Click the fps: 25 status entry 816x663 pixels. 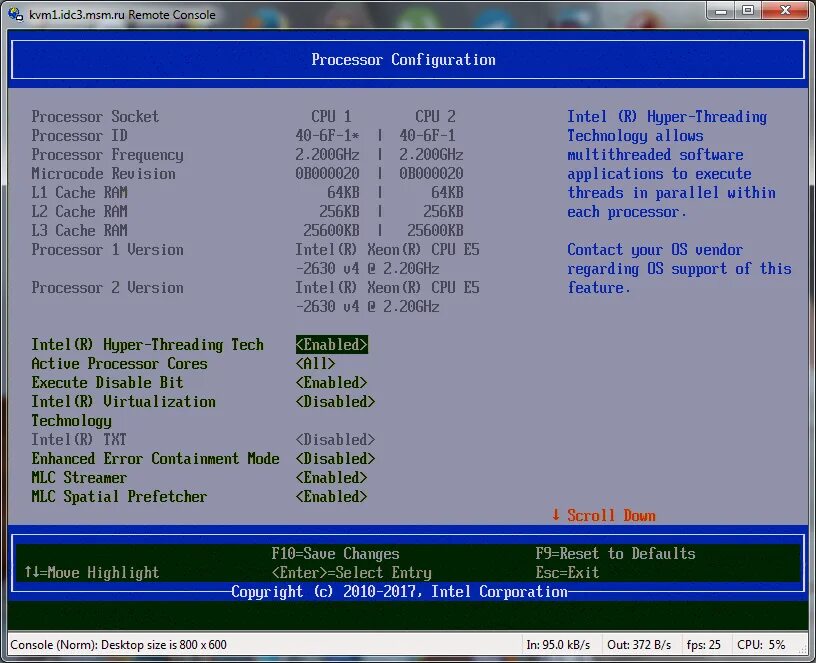(x=704, y=645)
